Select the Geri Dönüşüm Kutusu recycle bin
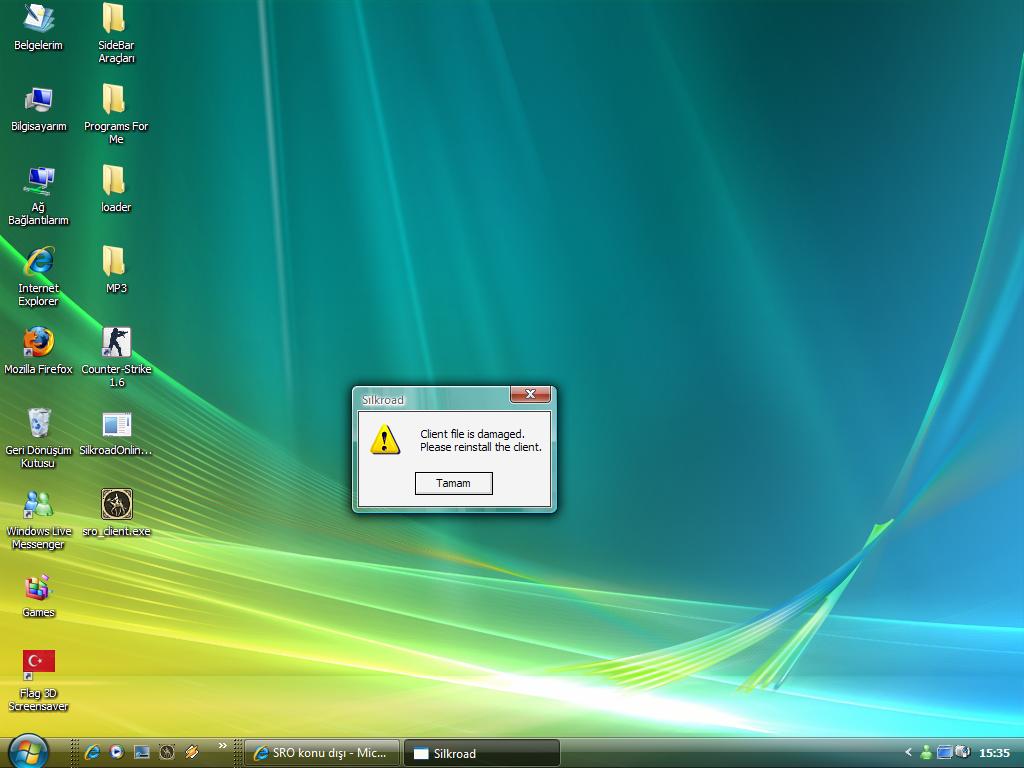The width and height of the screenshot is (1024, 768). (38, 424)
